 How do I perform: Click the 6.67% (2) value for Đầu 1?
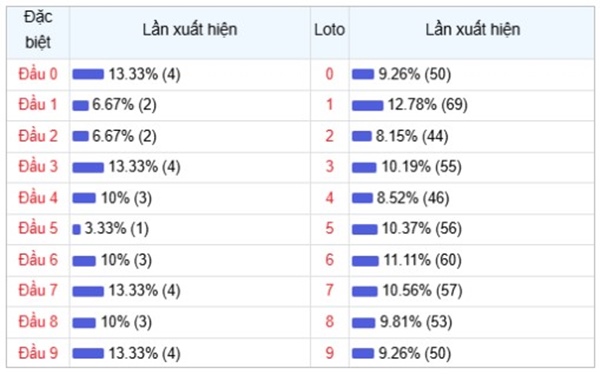coord(124,105)
